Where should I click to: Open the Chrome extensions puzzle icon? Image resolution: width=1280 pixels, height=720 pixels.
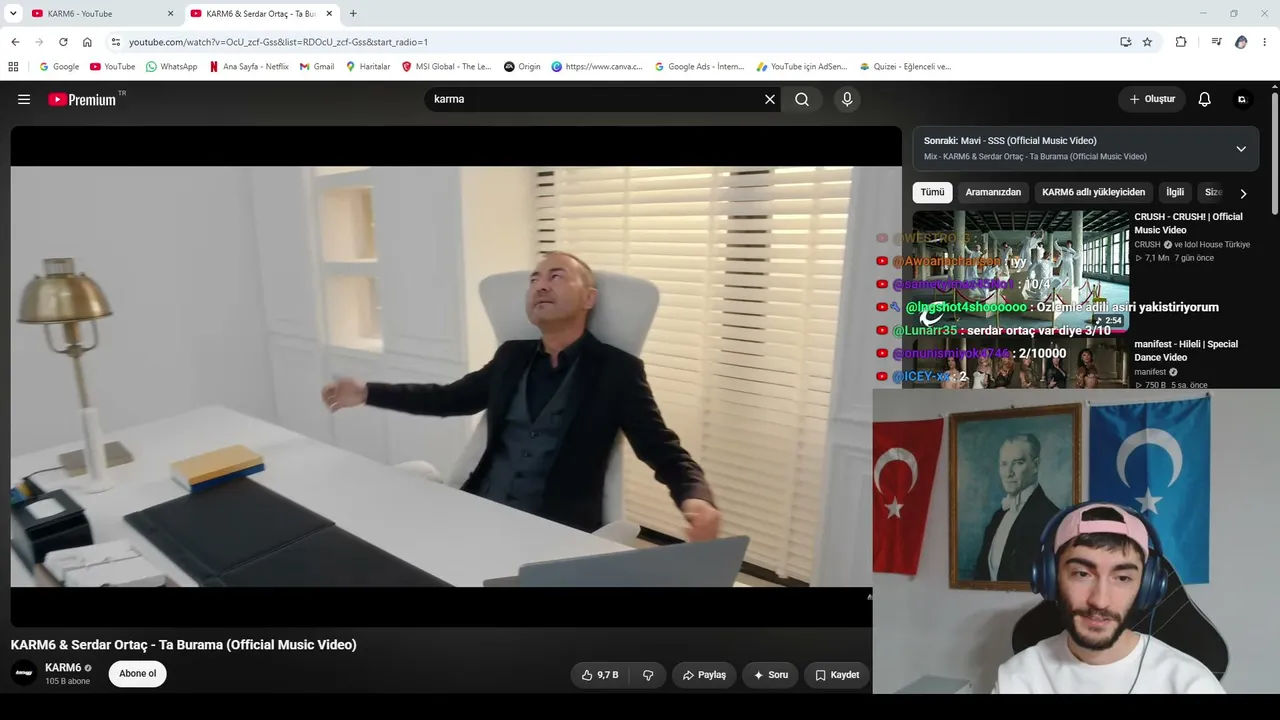[x=1181, y=42]
